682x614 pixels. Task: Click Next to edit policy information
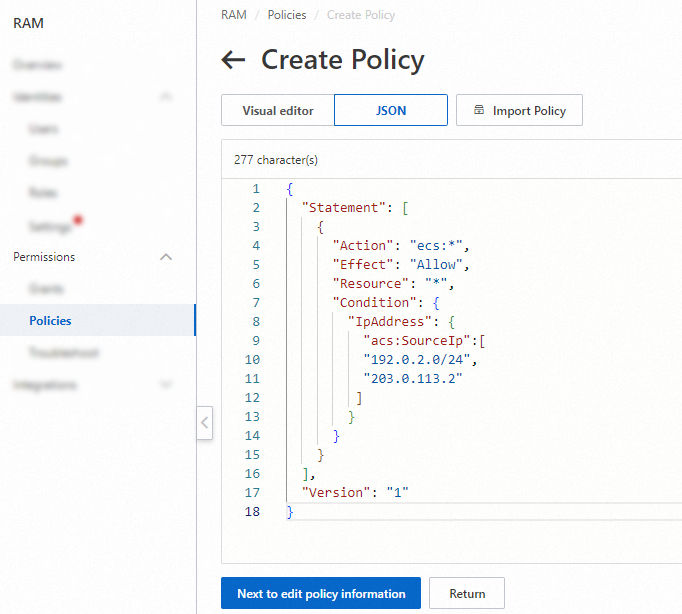[321, 593]
